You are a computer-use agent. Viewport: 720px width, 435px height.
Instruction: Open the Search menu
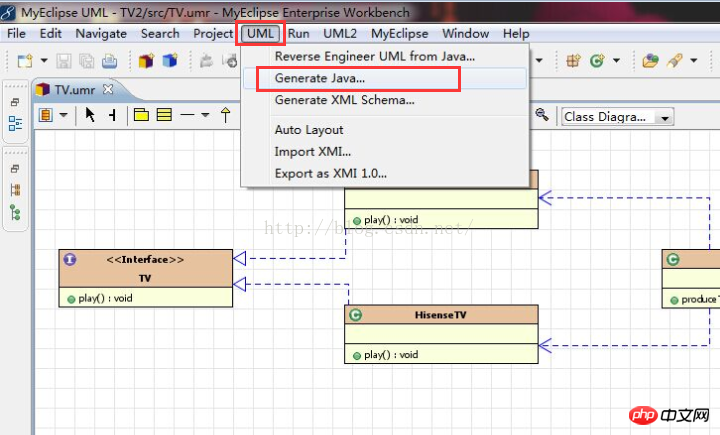click(160, 34)
